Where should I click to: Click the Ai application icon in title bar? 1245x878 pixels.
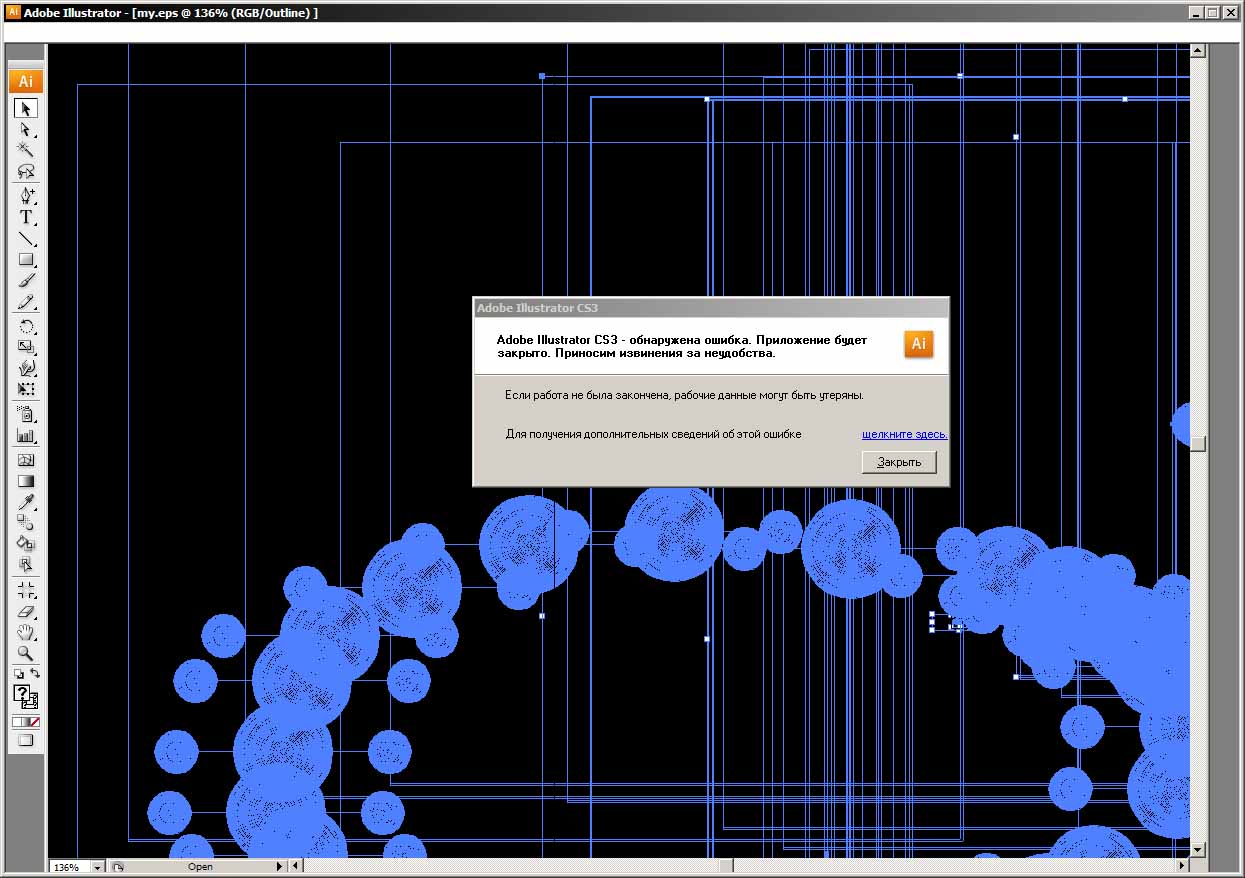pyautogui.click(x=13, y=13)
